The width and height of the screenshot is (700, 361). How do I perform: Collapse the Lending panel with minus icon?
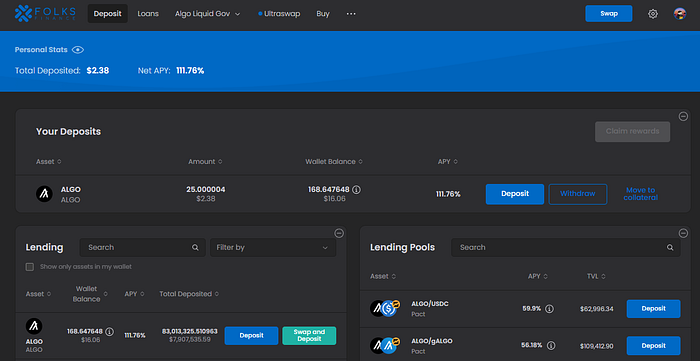[x=339, y=233]
